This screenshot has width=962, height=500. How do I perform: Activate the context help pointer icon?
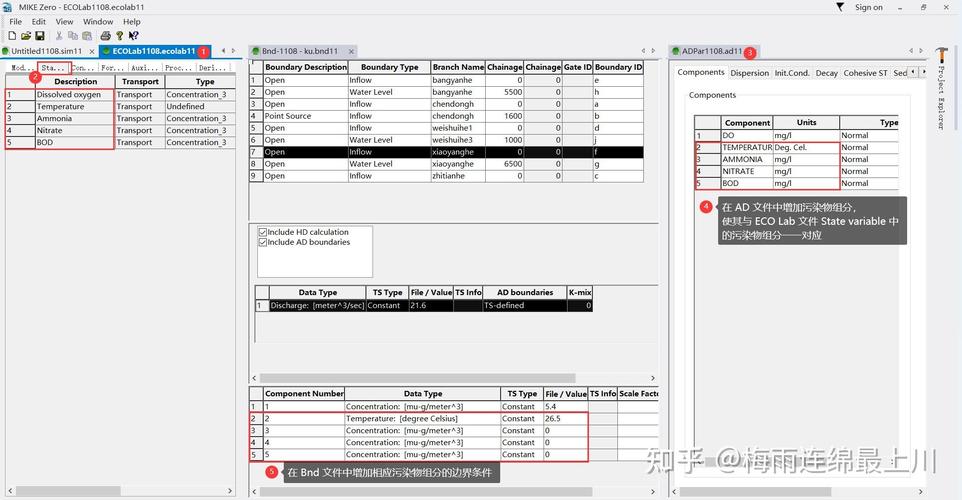coord(133,36)
